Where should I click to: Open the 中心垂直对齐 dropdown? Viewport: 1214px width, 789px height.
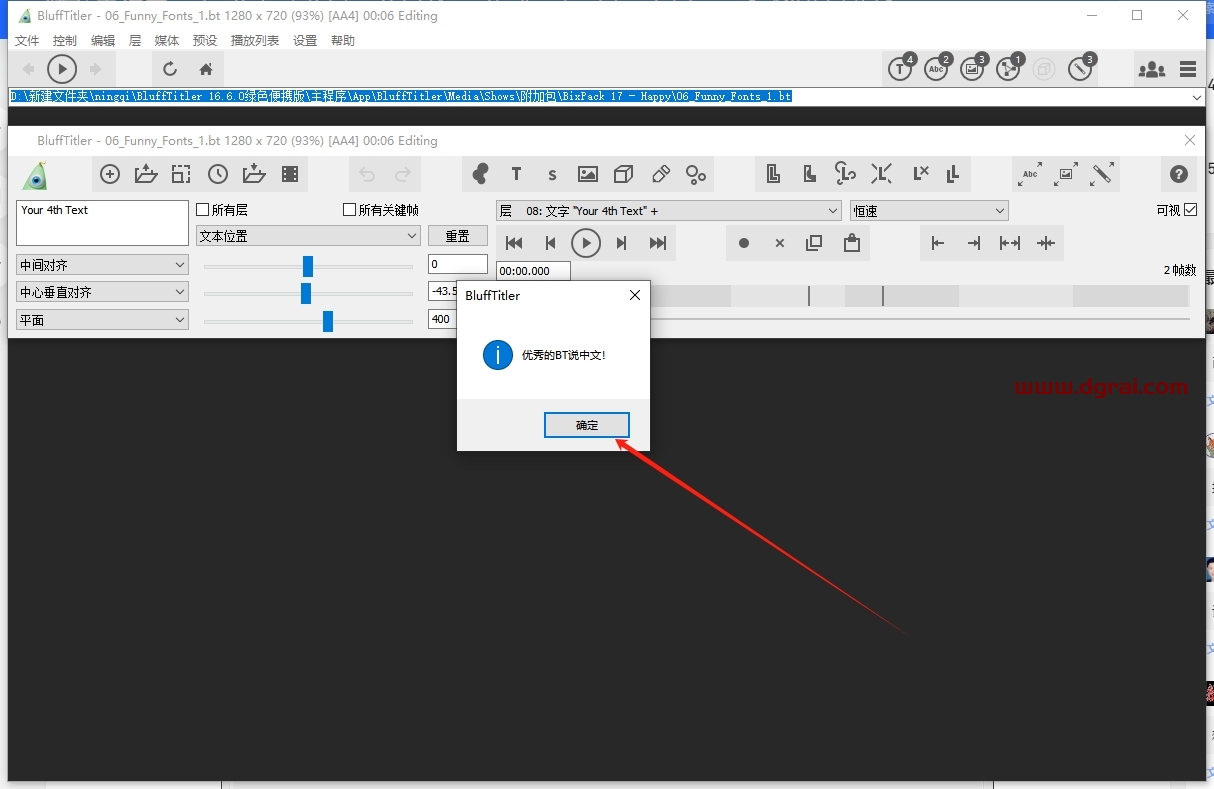tap(102, 292)
